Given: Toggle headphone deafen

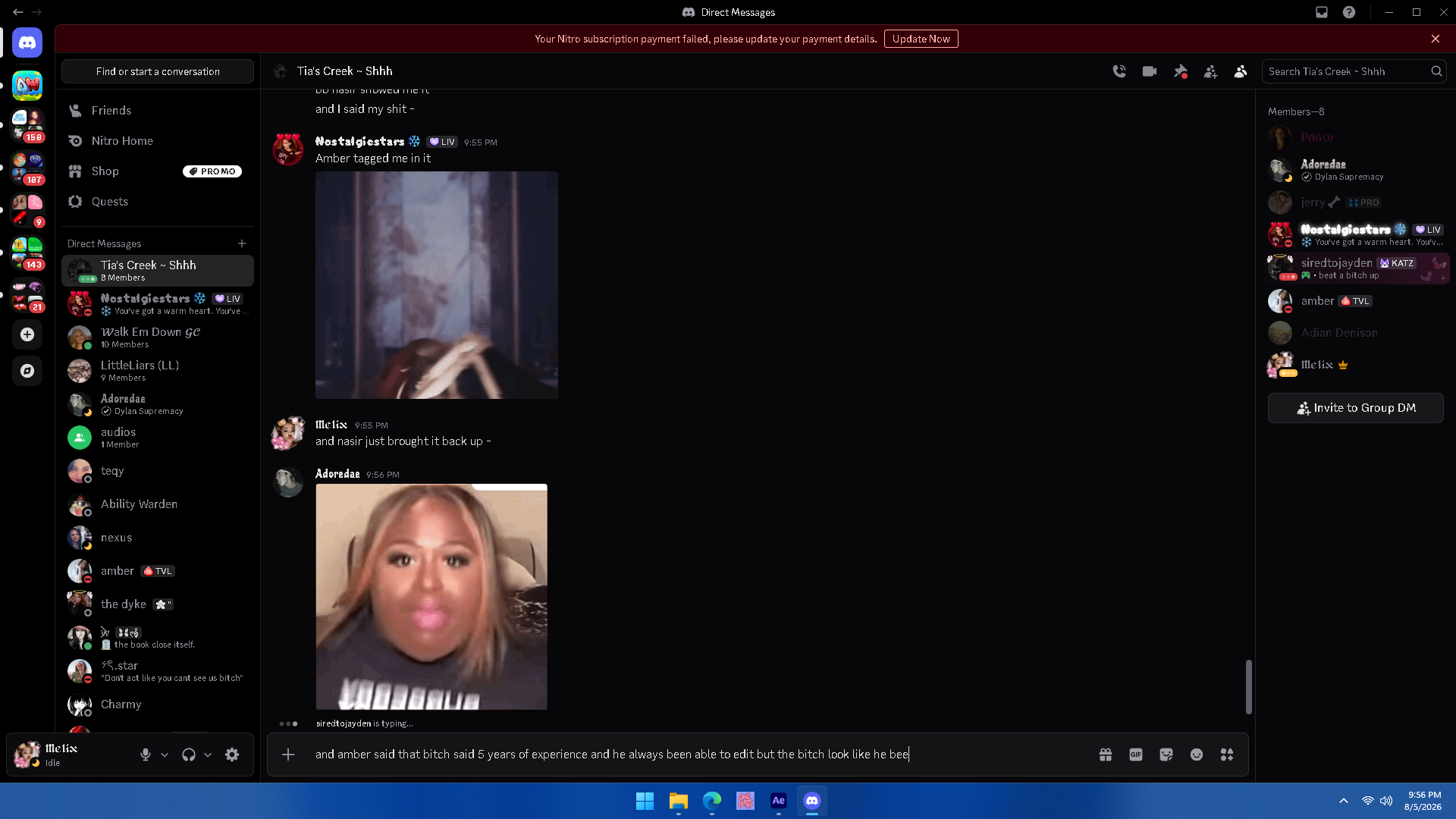Looking at the screenshot, I should [x=189, y=755].
